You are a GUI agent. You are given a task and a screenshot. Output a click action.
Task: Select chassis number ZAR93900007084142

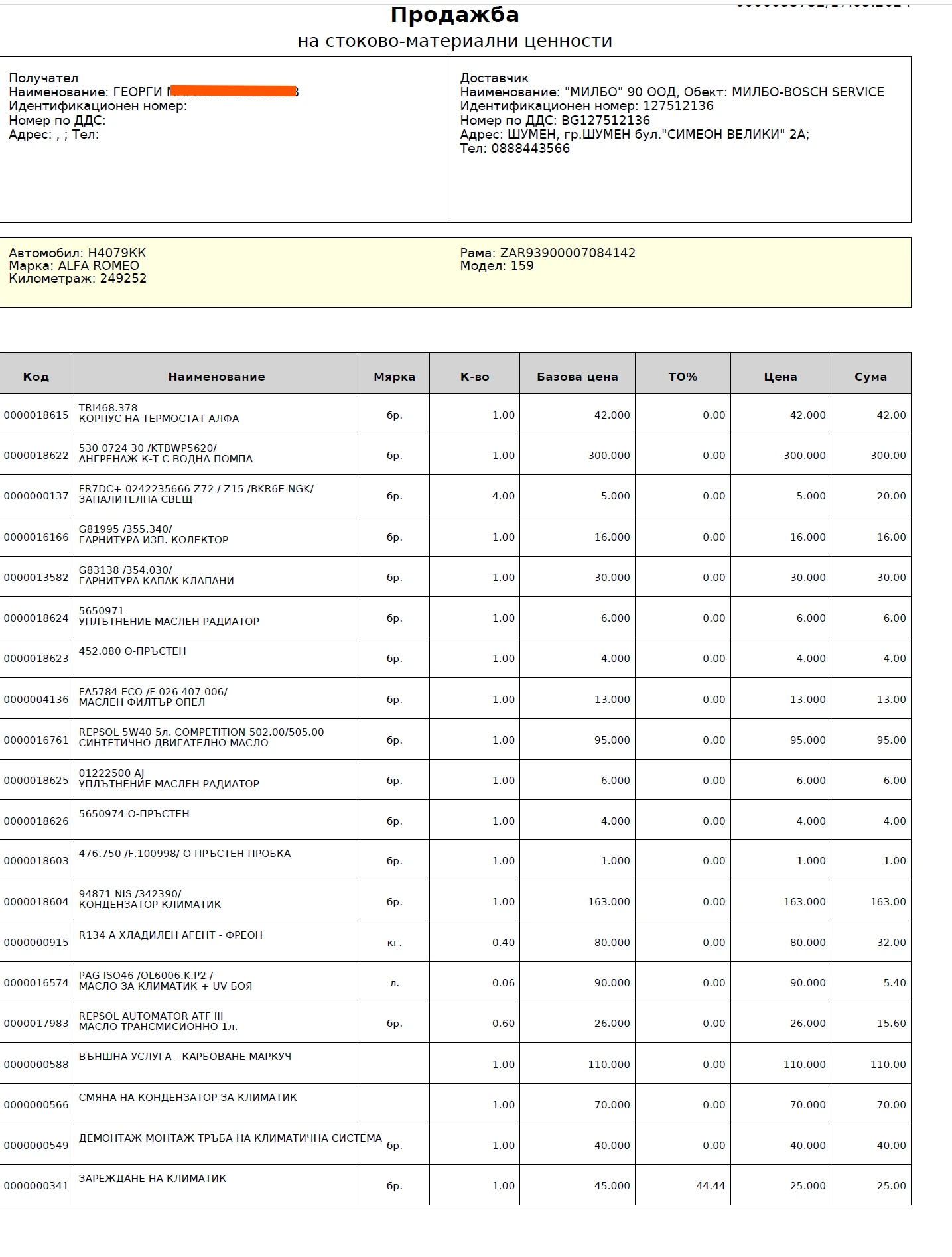tap(567, 253)
